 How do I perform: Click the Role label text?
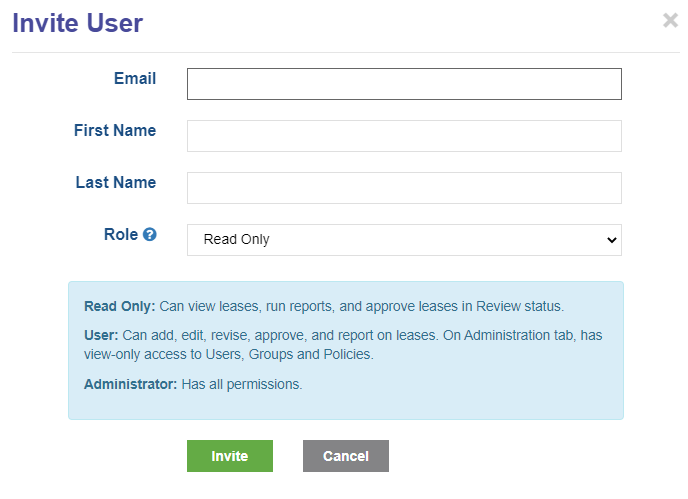(x=121, y=234)
